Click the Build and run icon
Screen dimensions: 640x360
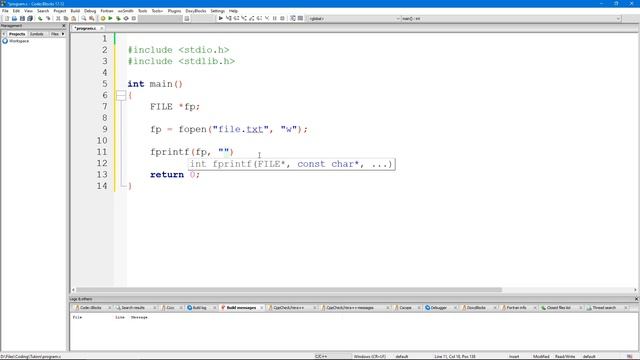118,18
